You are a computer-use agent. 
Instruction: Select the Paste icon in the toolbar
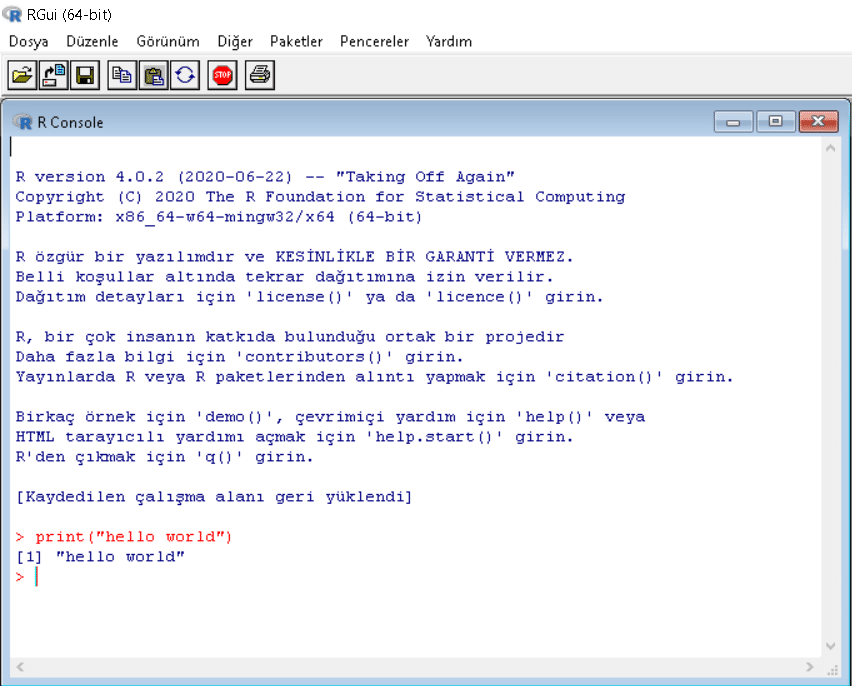pyautogui.click(x=153, y=75)
